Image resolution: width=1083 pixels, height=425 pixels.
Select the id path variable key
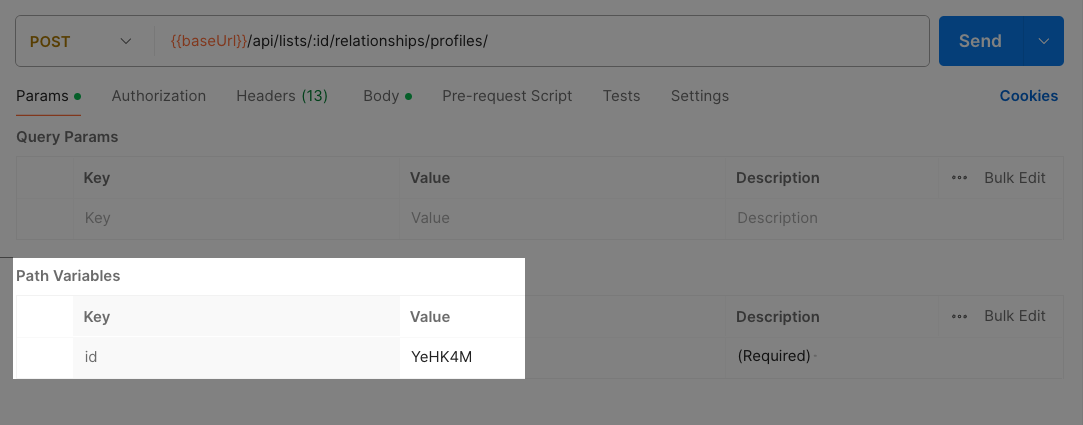point(236,357)
